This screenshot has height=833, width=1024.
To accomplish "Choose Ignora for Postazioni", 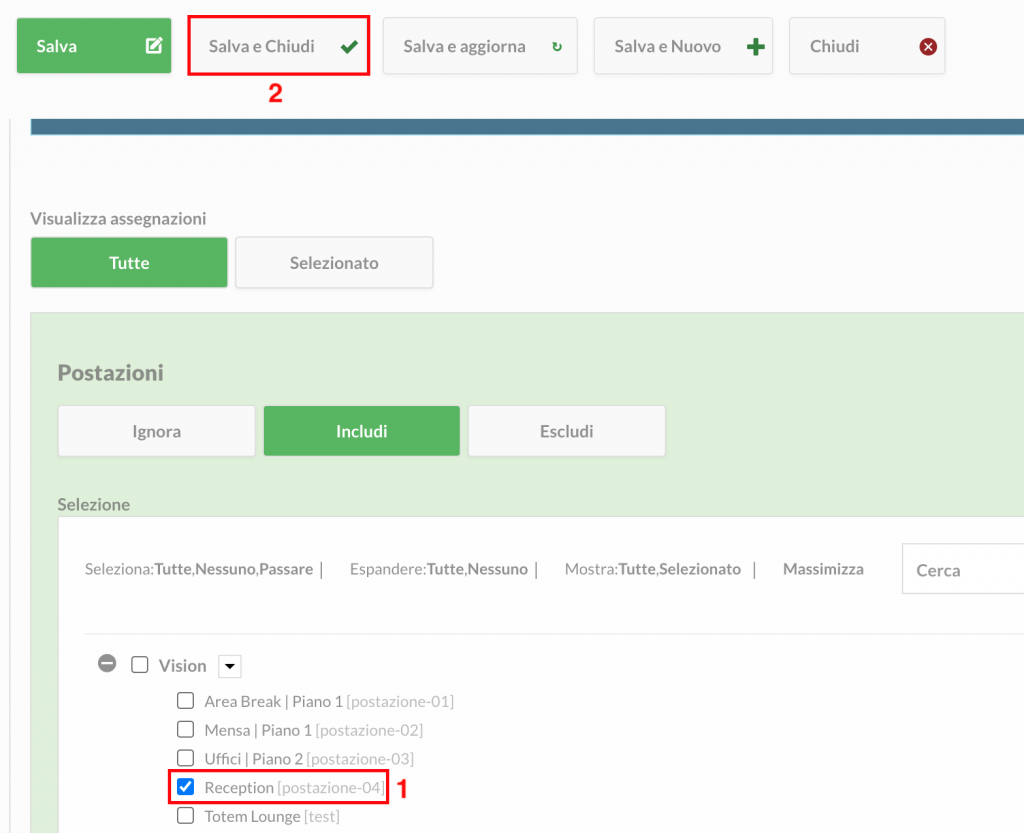I will [157, 431].
